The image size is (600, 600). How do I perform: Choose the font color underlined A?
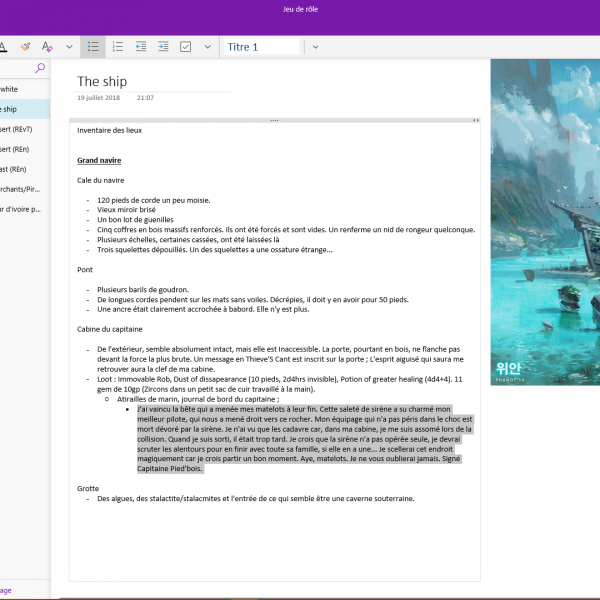point(3,47)
